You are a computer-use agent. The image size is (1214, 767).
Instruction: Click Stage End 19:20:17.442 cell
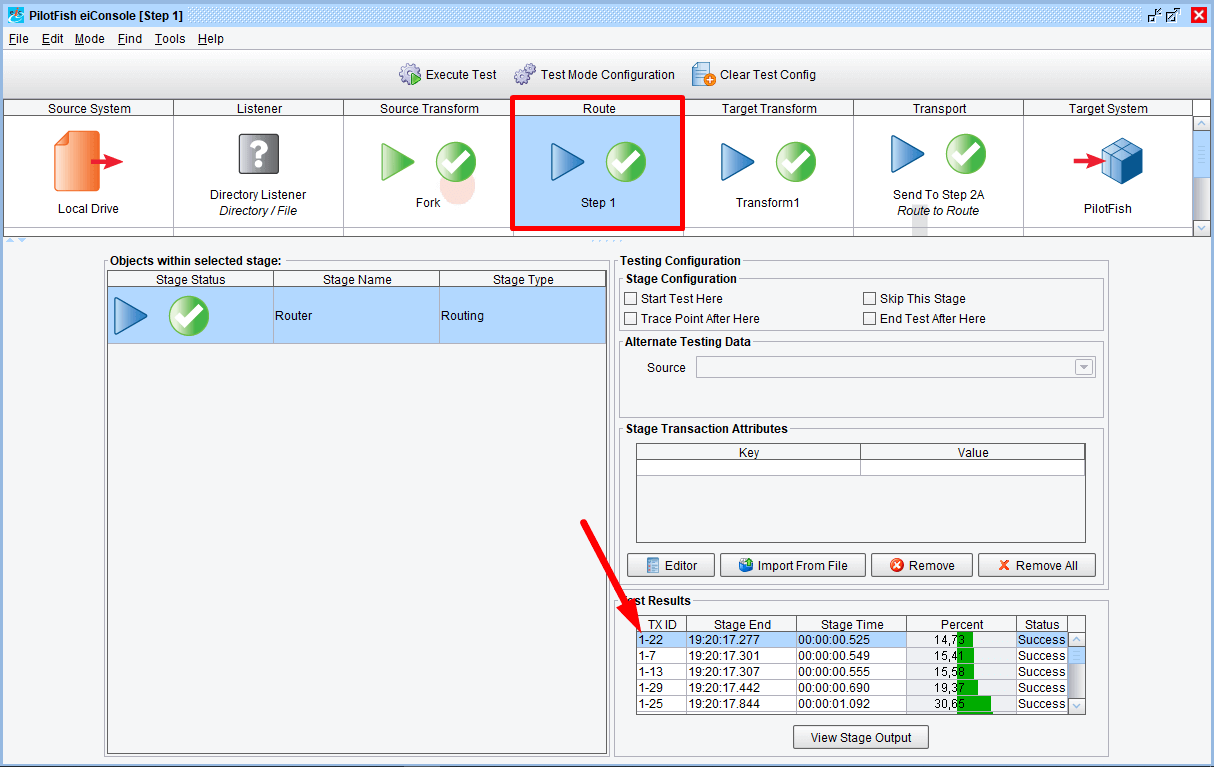pos(741,688)
